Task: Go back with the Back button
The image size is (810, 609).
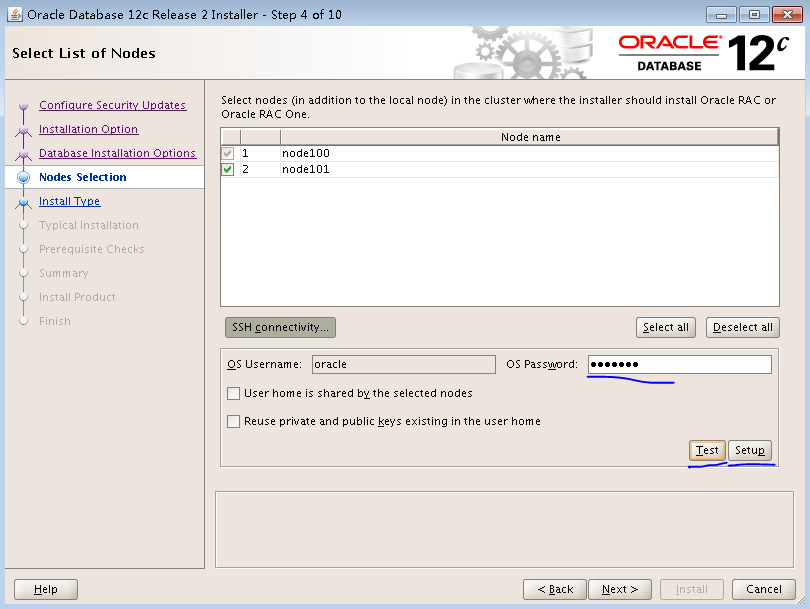Action: (555, 589)
